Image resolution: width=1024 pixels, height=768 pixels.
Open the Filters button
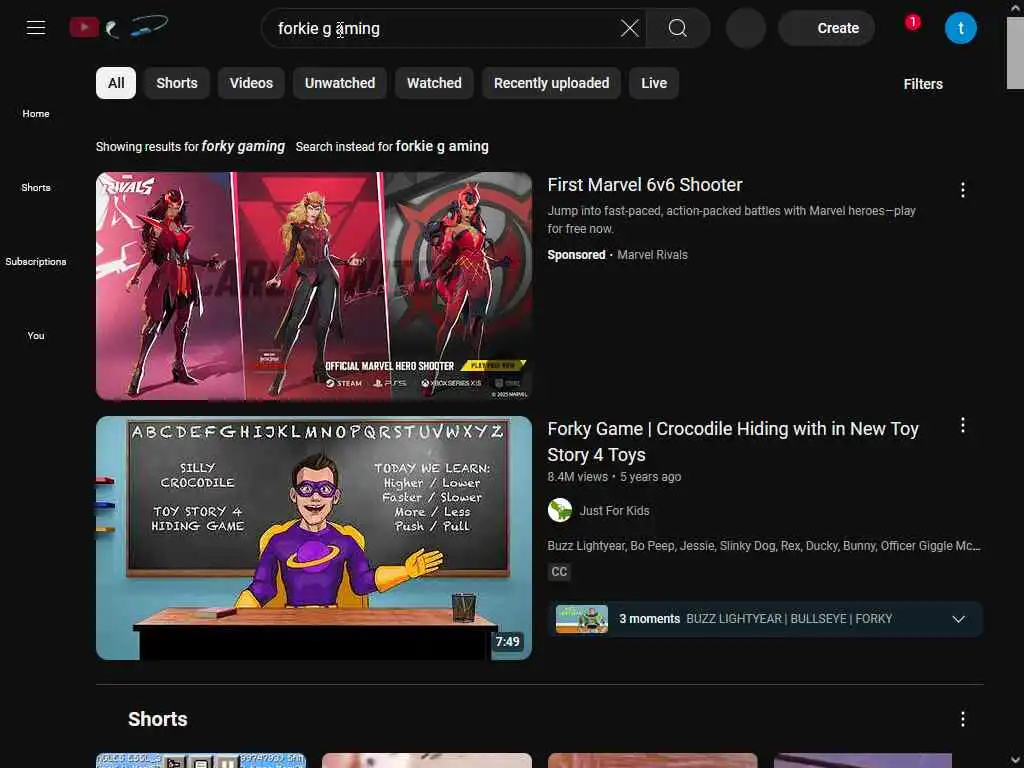pos(923,84)
